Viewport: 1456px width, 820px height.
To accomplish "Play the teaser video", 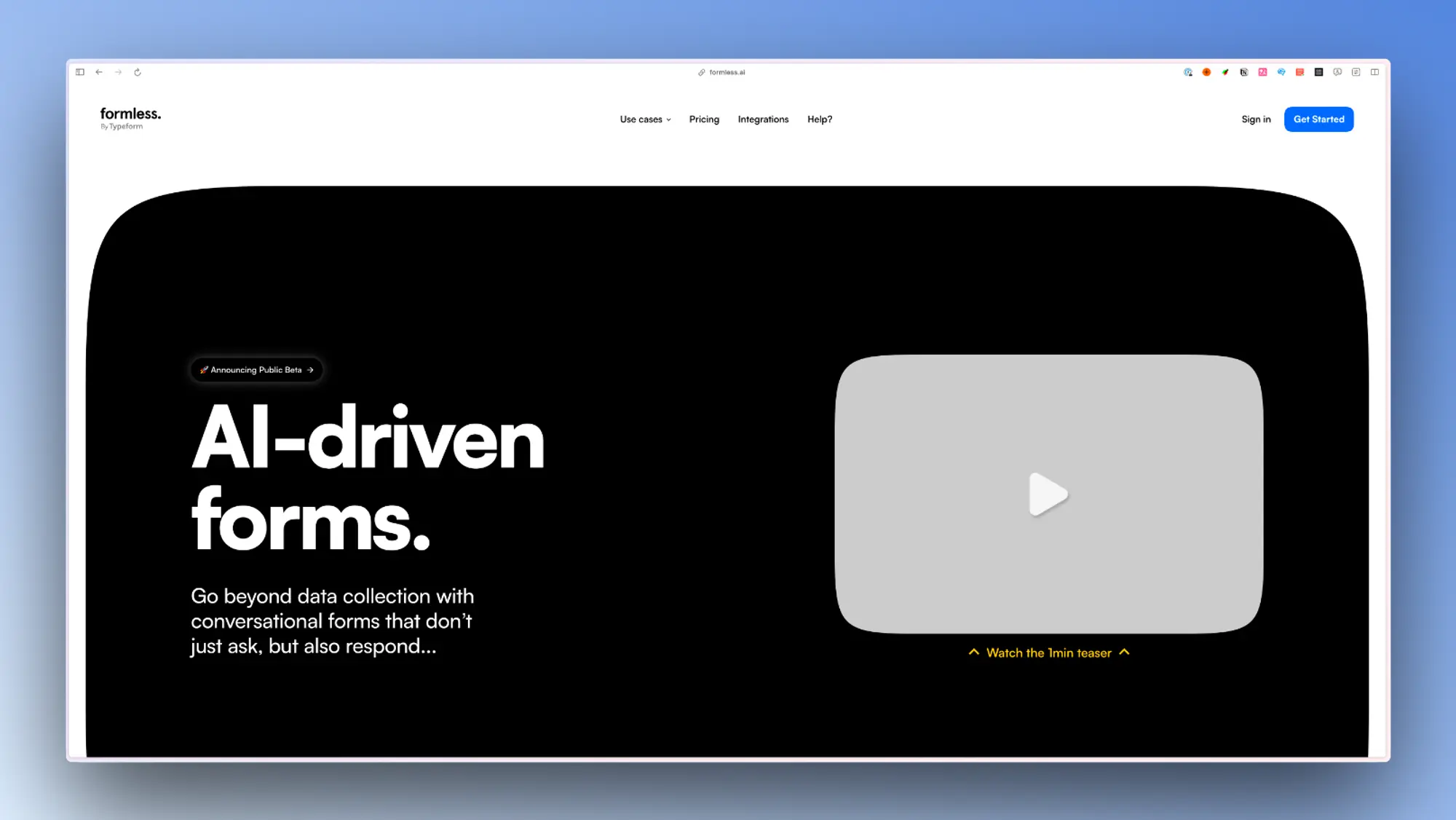I will (x=1048, y=494).
